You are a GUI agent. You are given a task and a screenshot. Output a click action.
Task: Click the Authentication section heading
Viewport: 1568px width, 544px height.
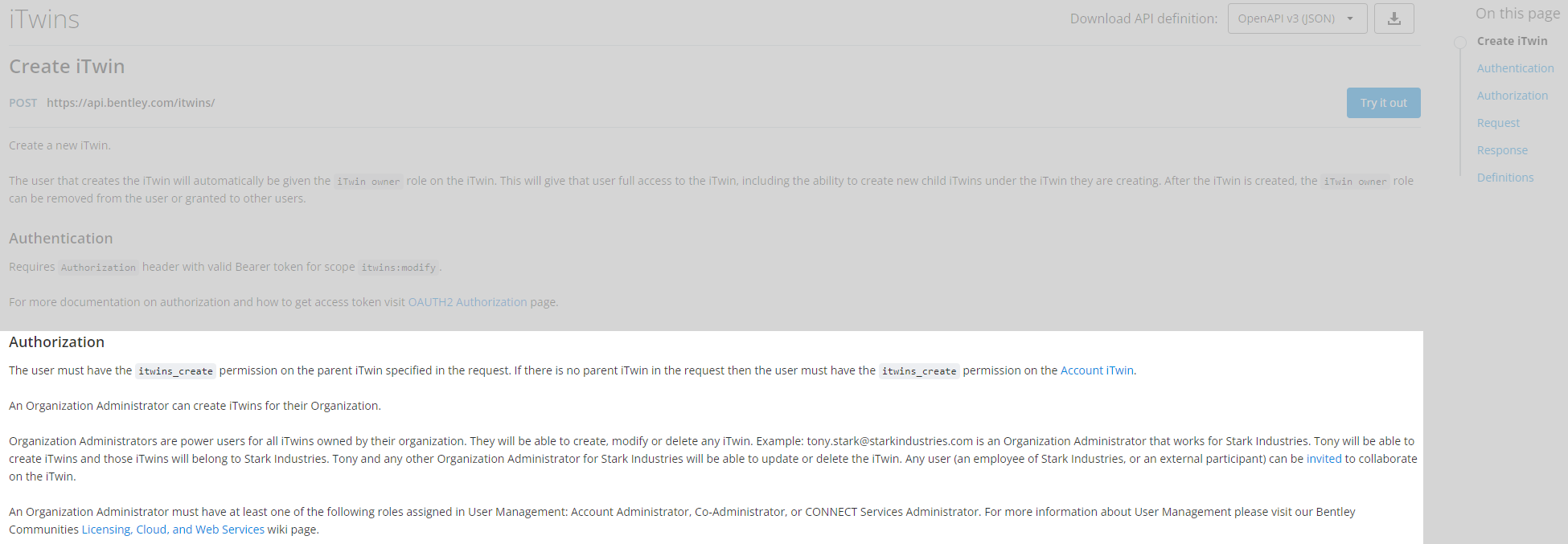click(61, 239)
